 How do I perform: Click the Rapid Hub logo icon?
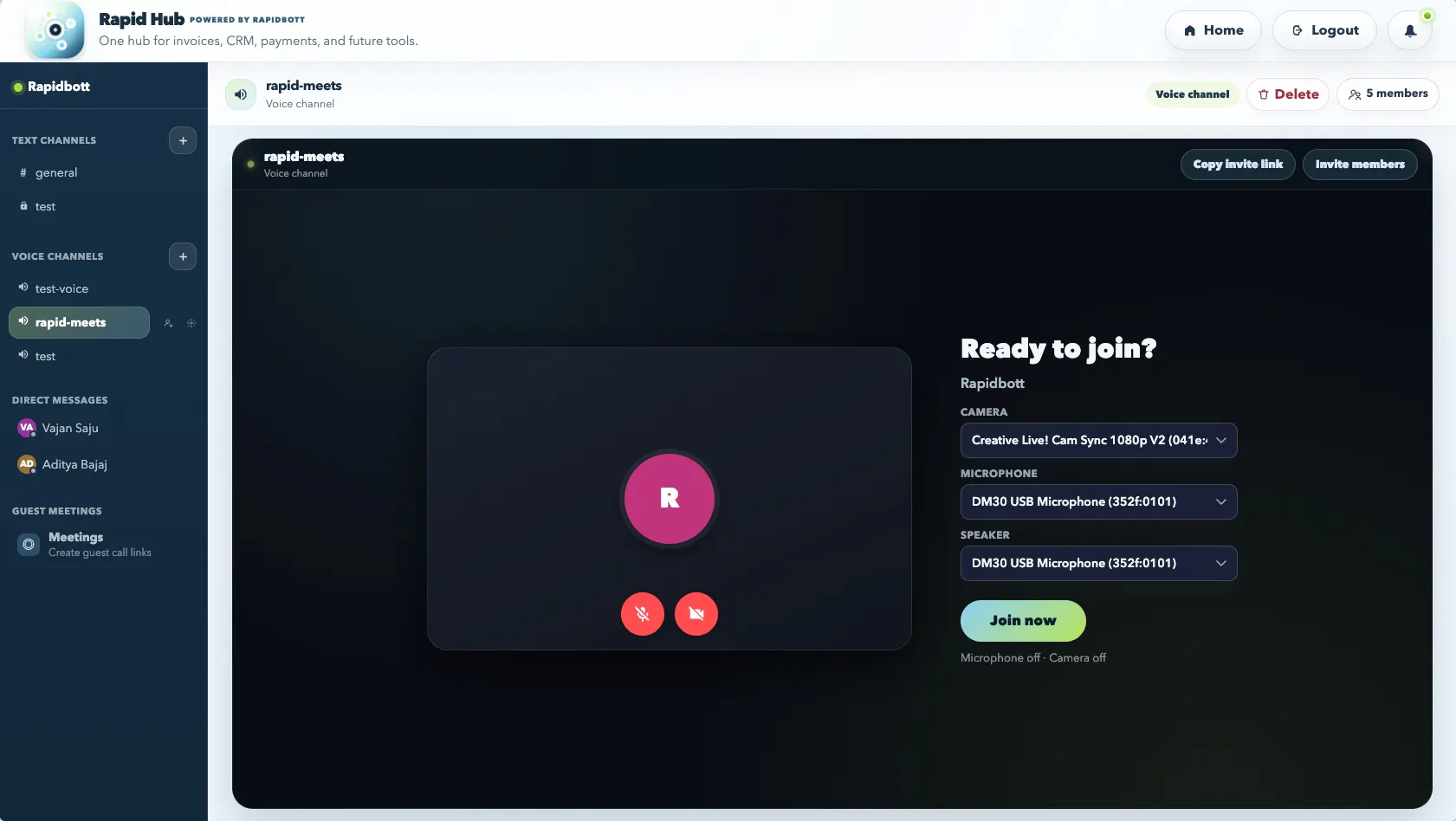55,30
